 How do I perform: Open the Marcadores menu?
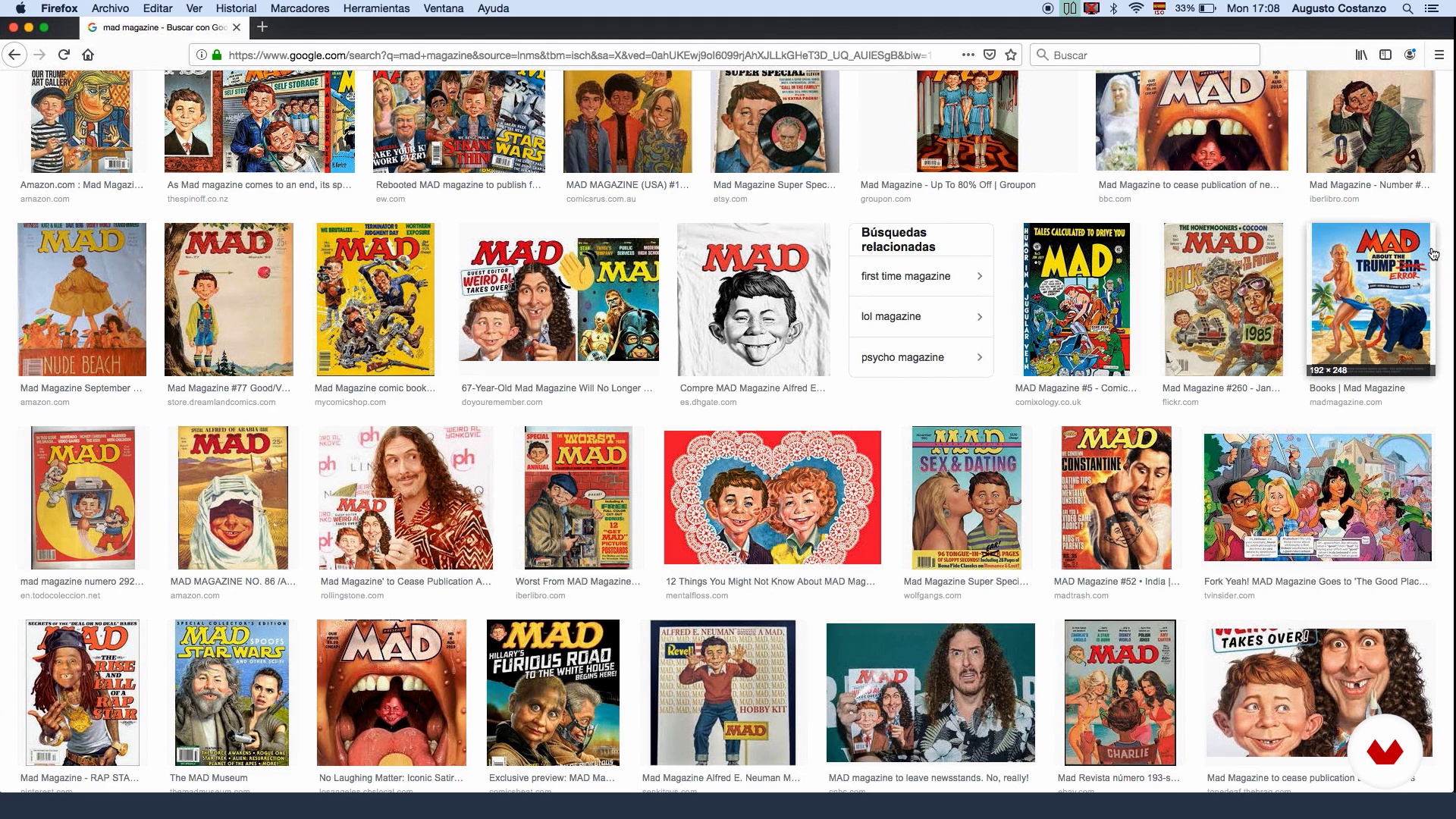pos(300,8)
